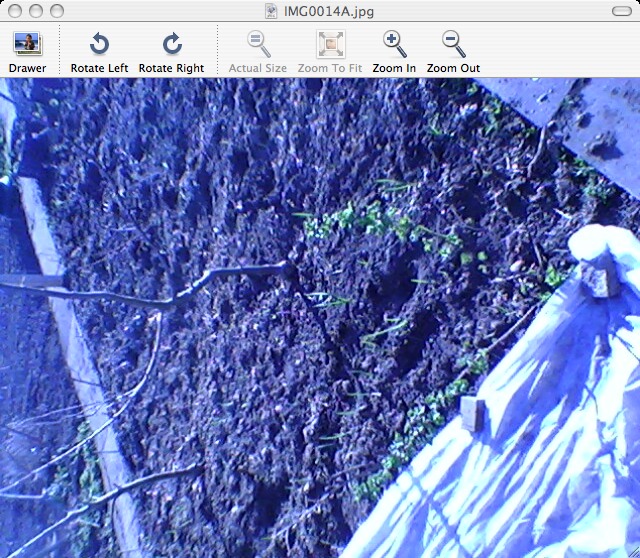This screenshot has height=558, width=640.
Task: Click the window's maximize (zoom) button
Action: pyautogui.click(x=56, y=11)
